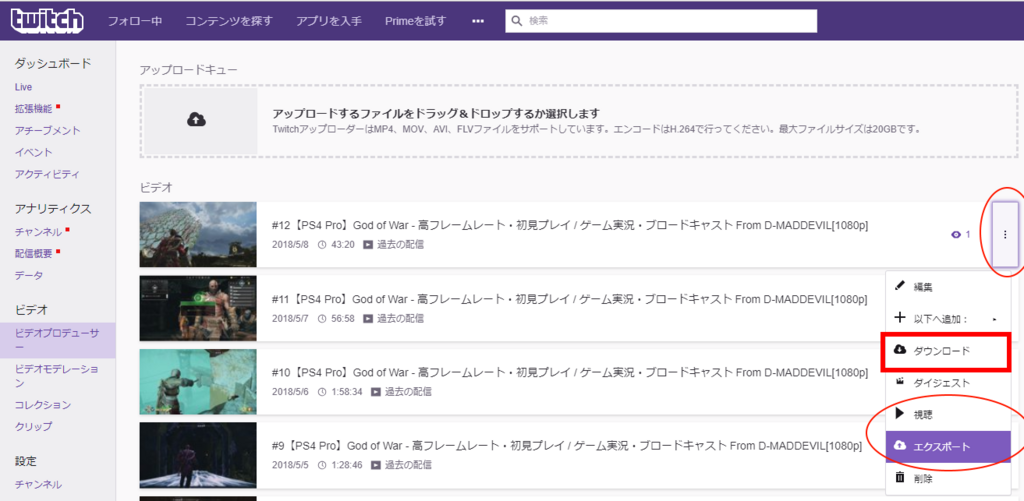Click the duration 56:58
Image resolution: width=1024 pixels, height=501 pixels.
(x=344, y=319)
